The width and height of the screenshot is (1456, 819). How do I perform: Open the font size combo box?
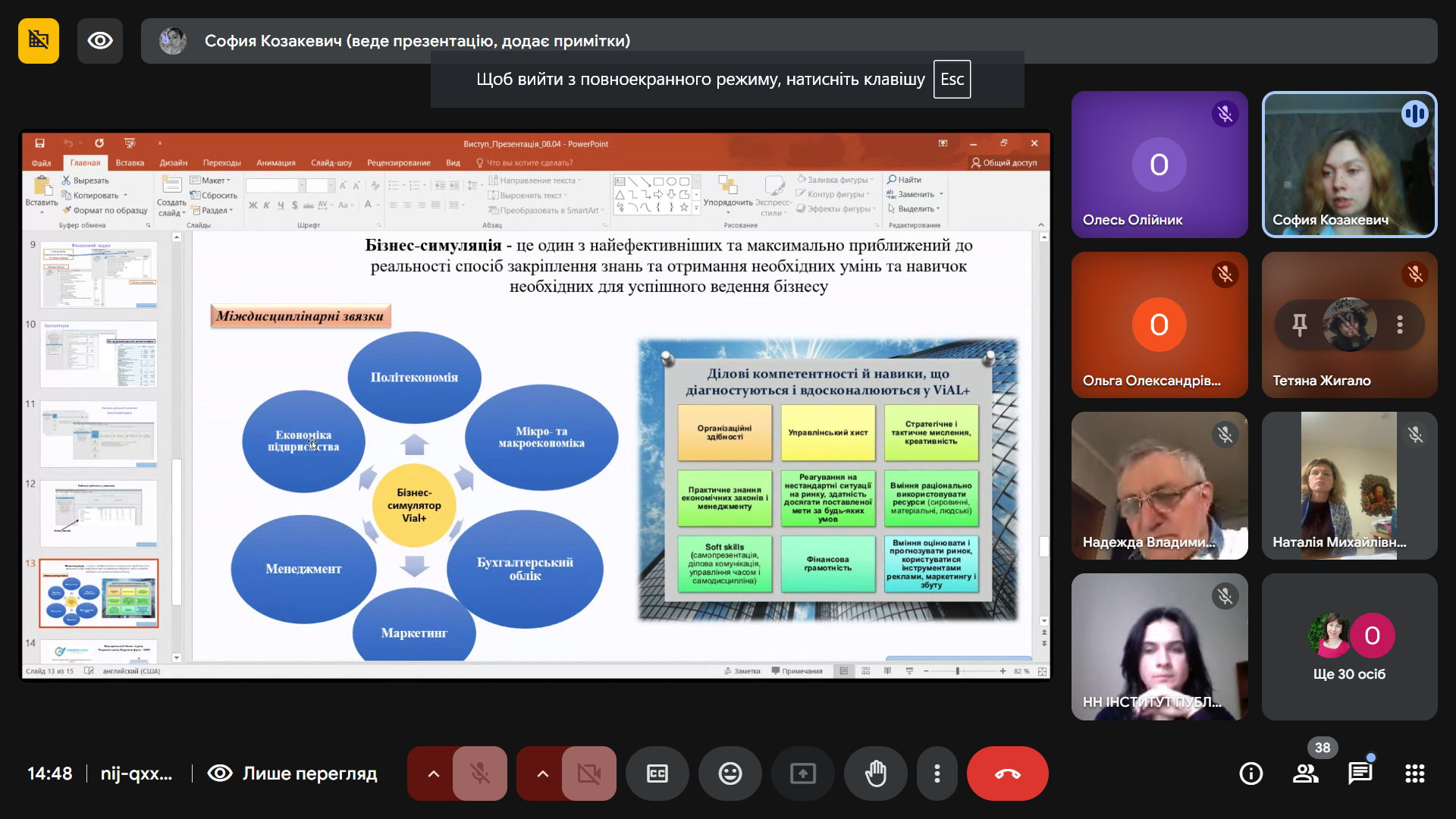coord(320,186)
